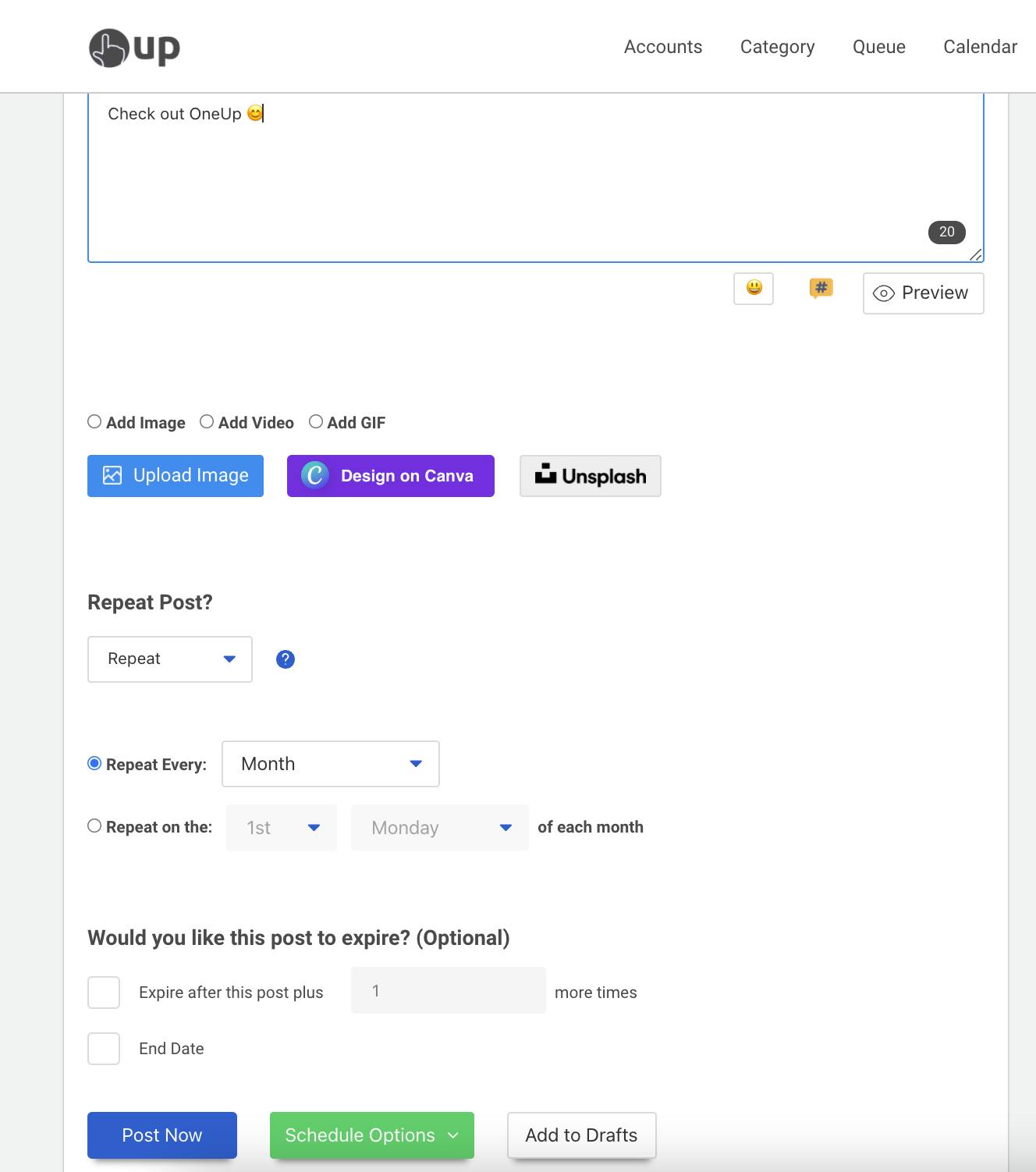Click the Upload Image button
Viewport: 1036px width, 1172px height.
click(x=175, y=475)
